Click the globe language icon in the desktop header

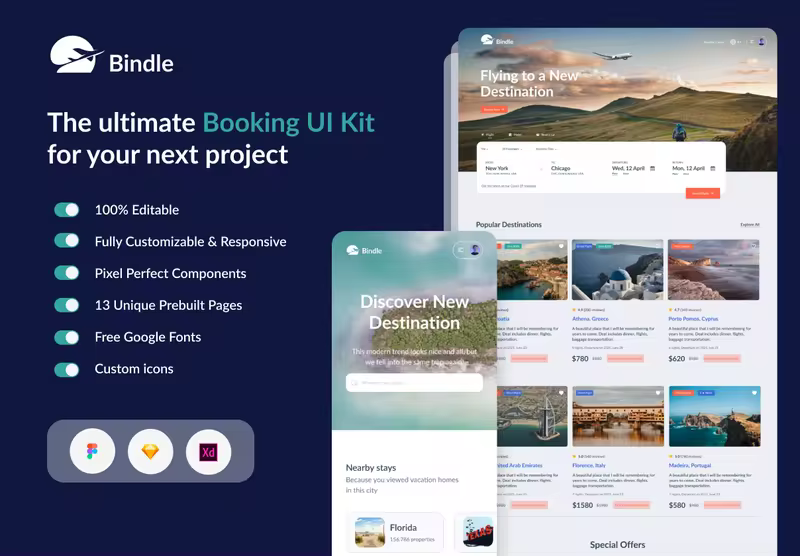pos(733,42)
